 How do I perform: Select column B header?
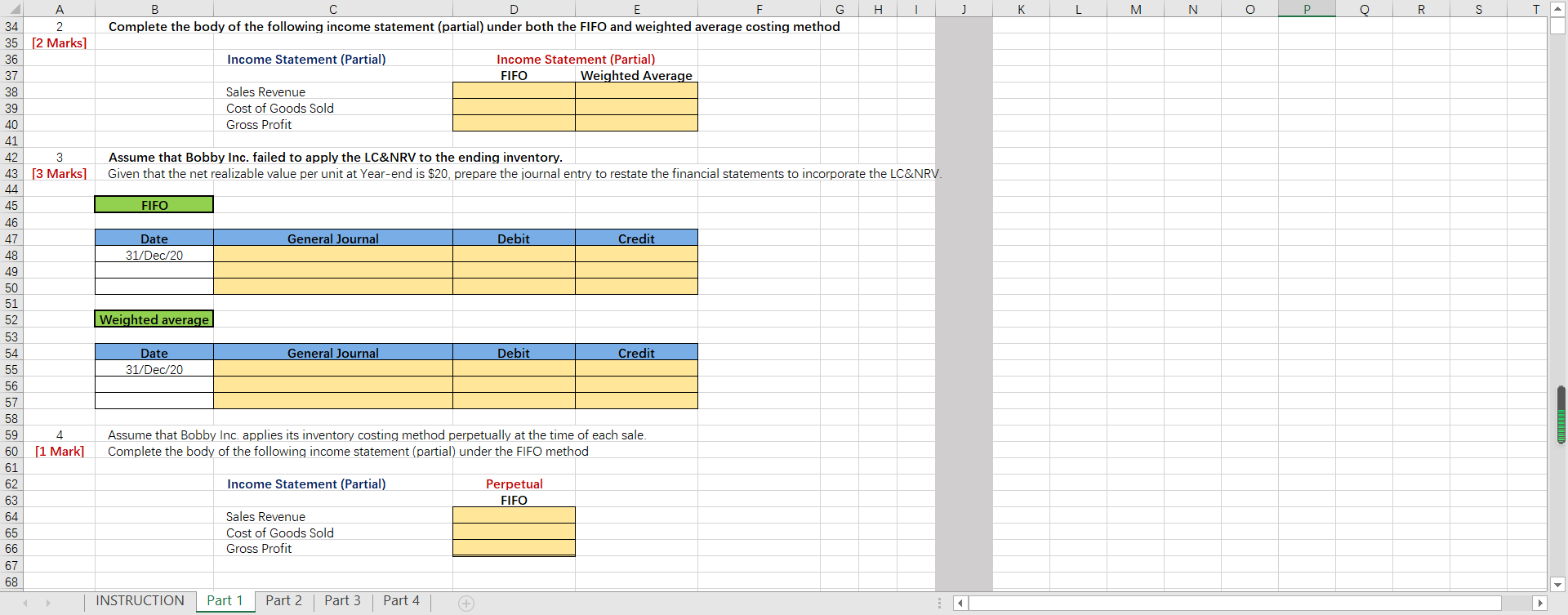pos(154,9)
